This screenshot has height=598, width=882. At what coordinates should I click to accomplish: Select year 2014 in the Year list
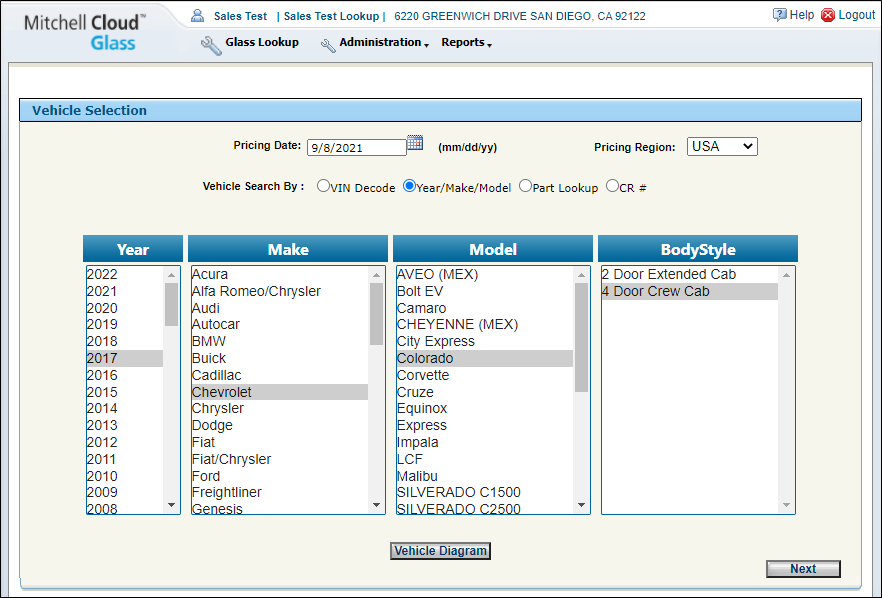click(125, 408)
